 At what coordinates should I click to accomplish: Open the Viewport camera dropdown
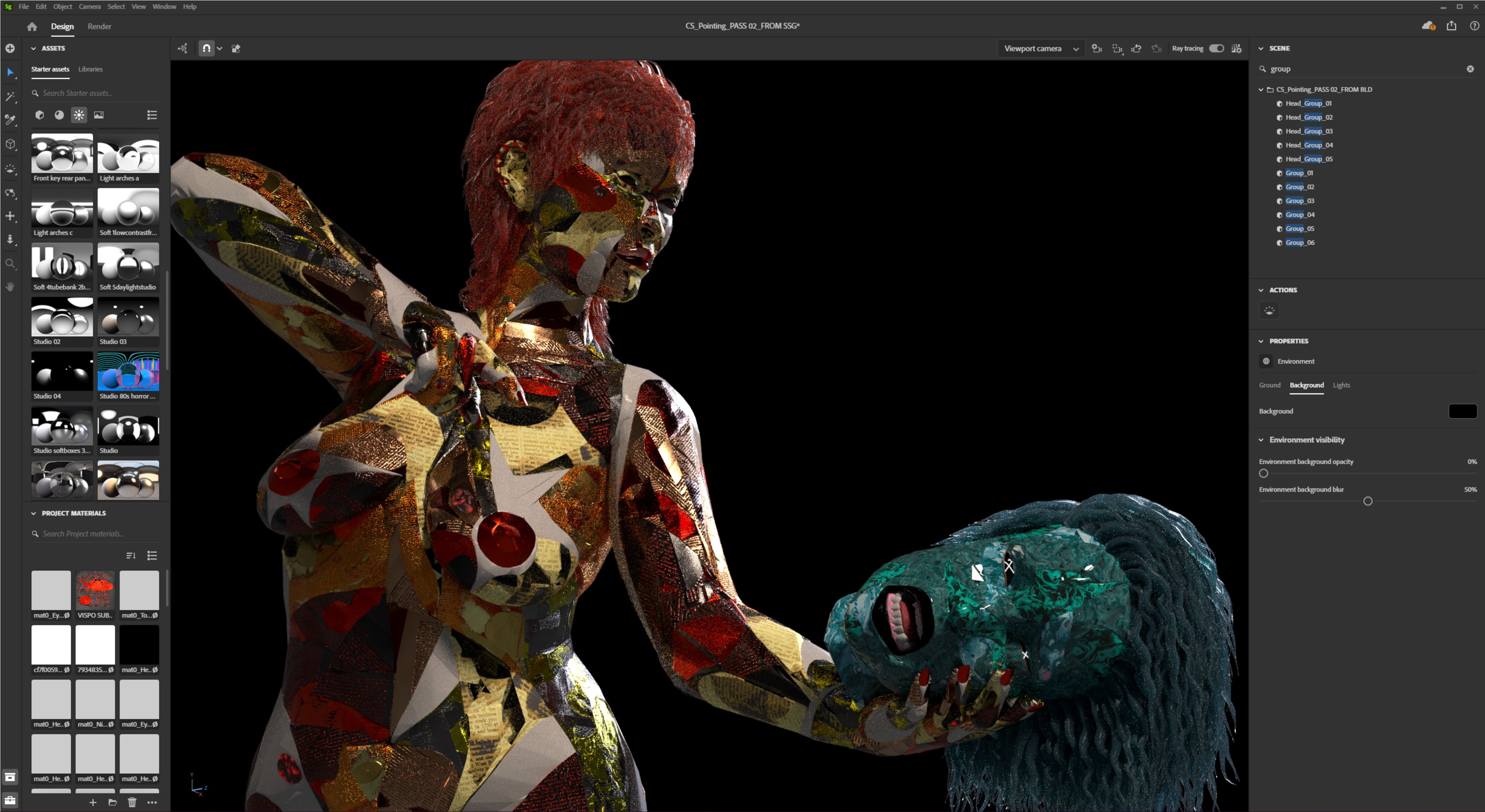pyautogui.click(x=1040, y=48)
